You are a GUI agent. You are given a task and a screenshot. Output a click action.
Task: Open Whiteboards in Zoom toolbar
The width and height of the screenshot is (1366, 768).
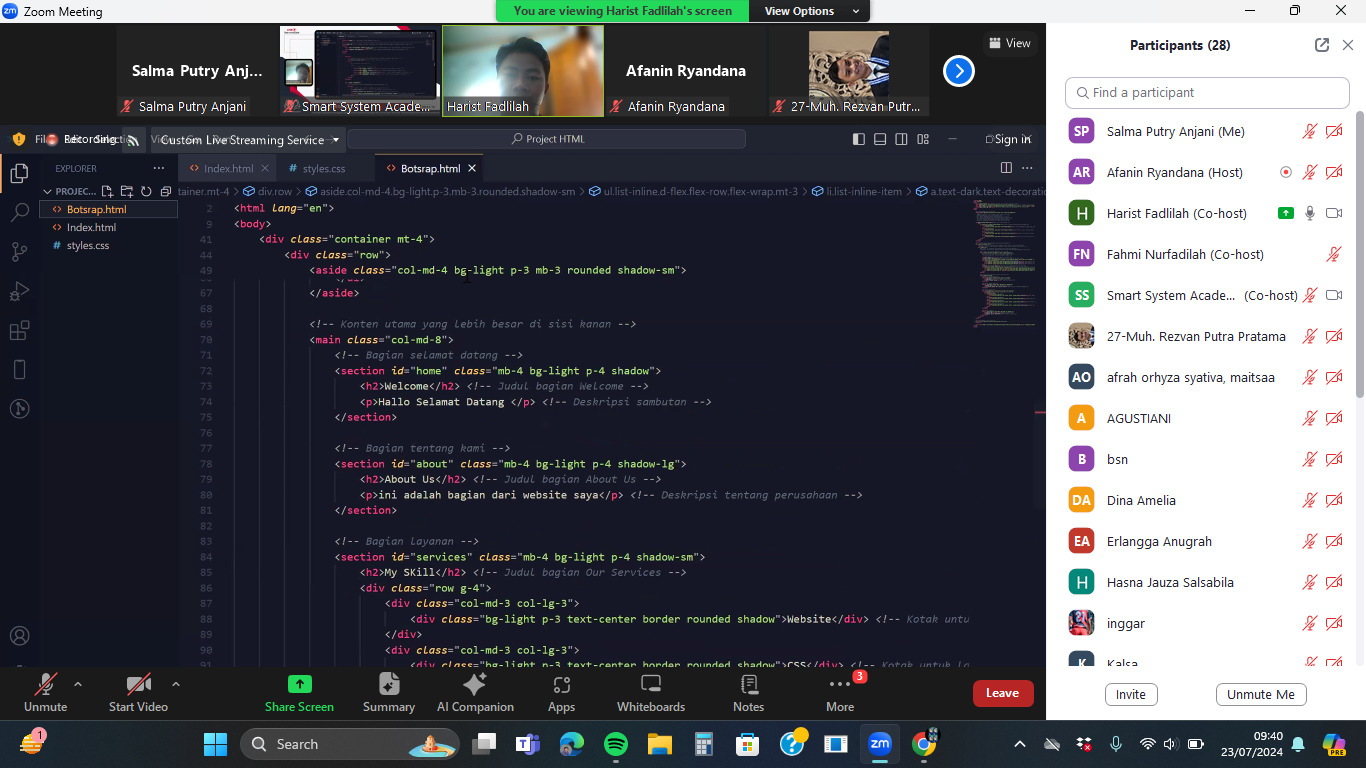651,693
